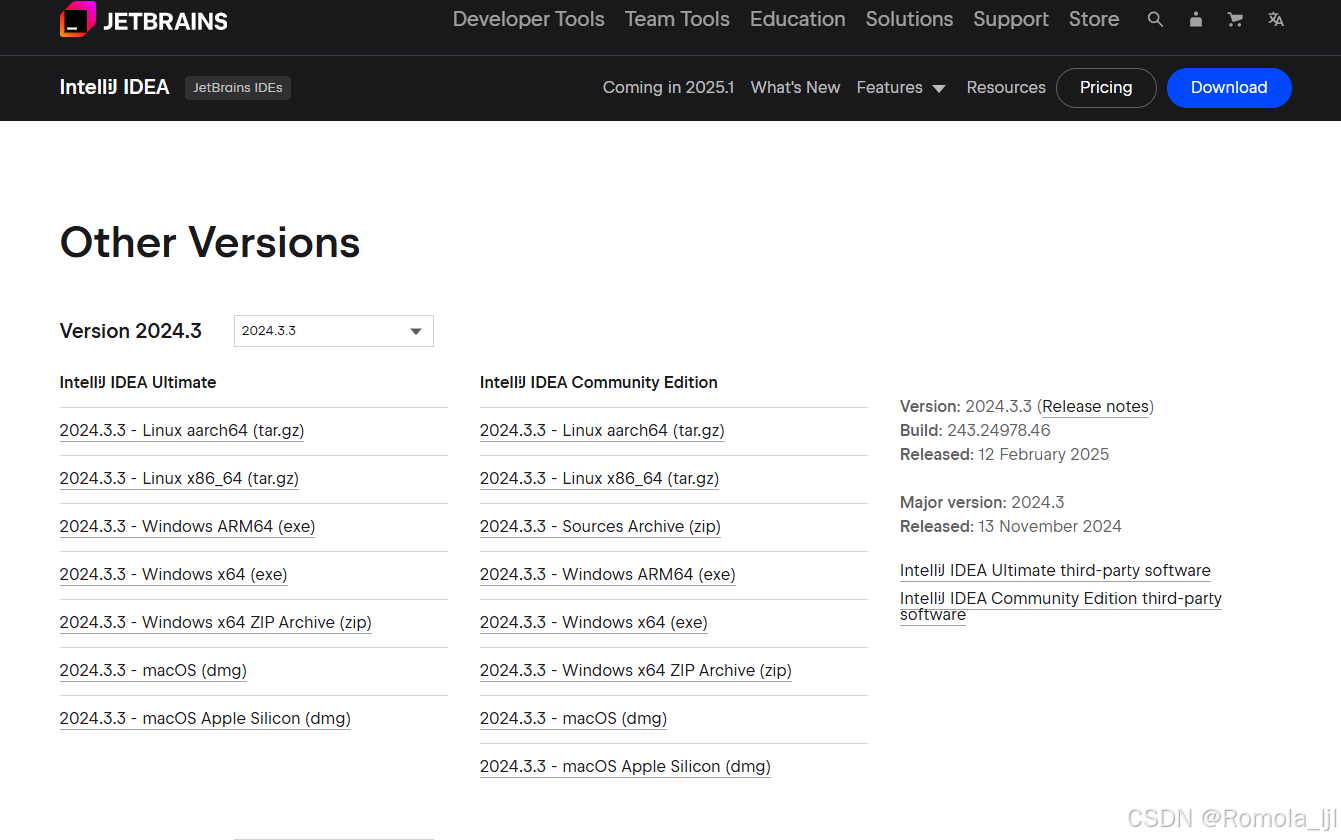The height and width of the screenshot is (840, 1341).
Task: Open the What's New page
Action: click(x=795, y=87)
